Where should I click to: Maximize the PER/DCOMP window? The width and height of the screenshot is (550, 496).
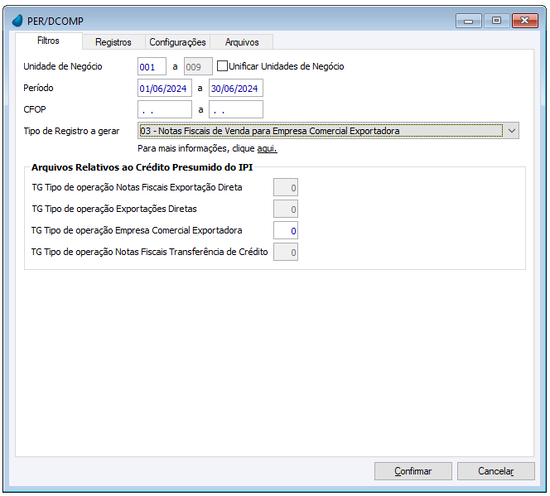point(496,21)
